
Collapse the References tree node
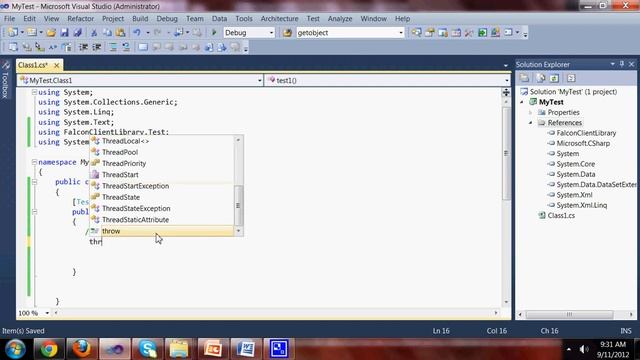pos(531,123)
